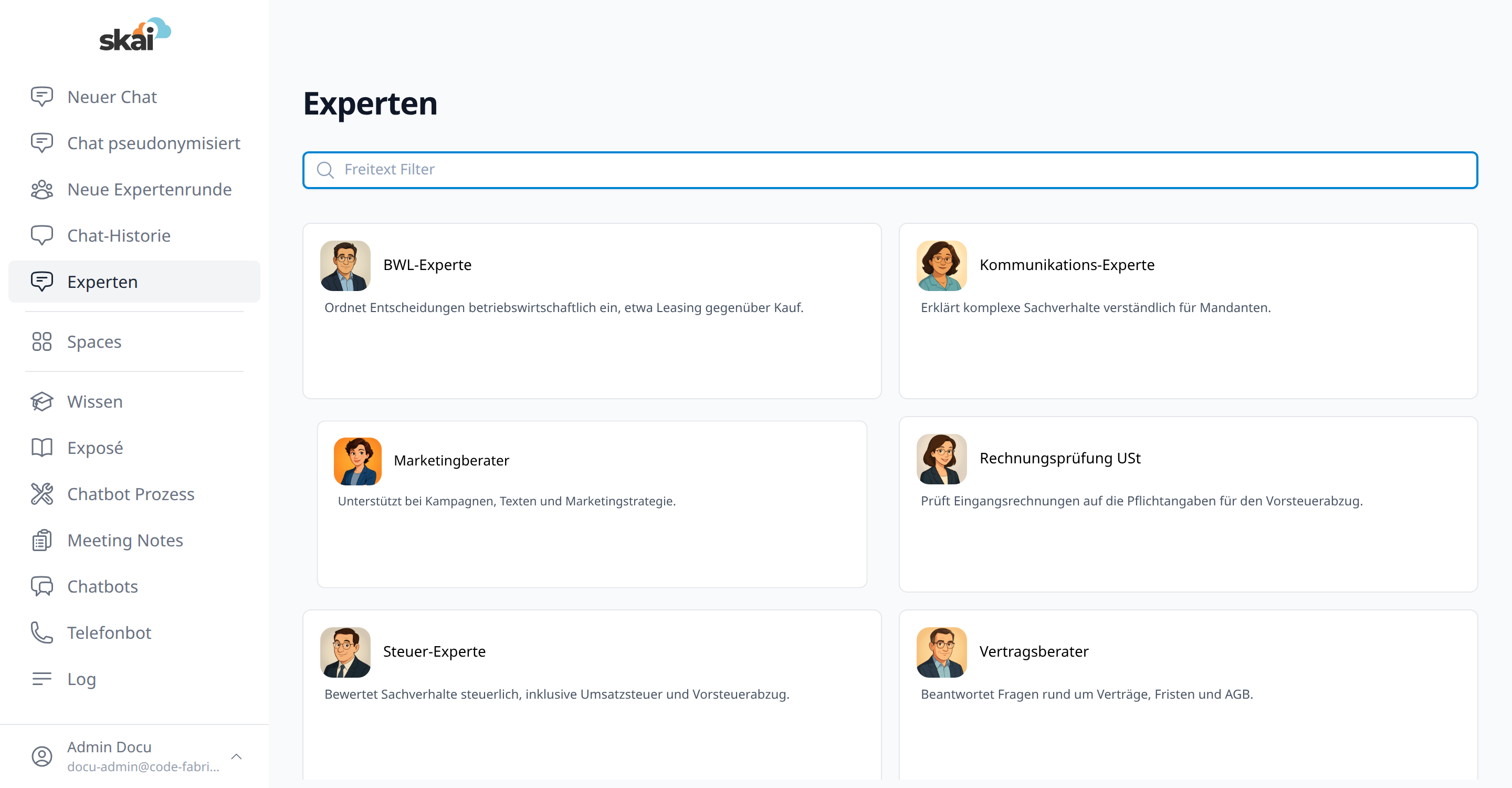
Task: Open the Marketingberater title
Action: [x=451, y=460]
